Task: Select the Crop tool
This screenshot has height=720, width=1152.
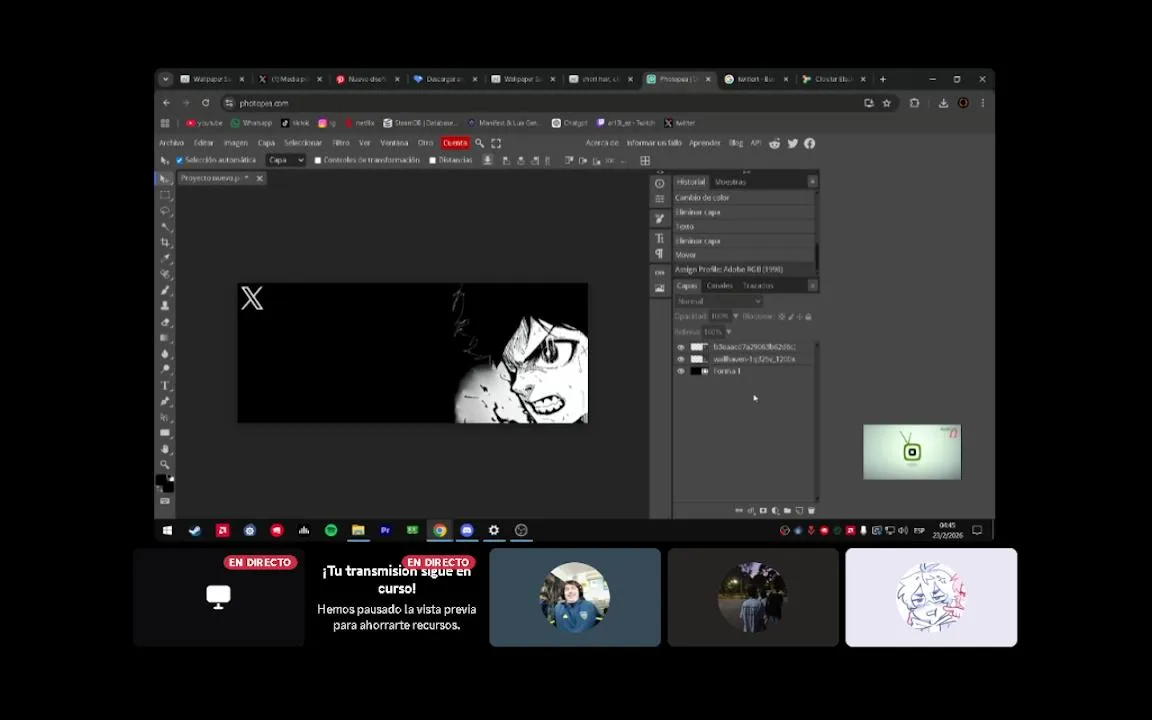Action: (165, 242)
